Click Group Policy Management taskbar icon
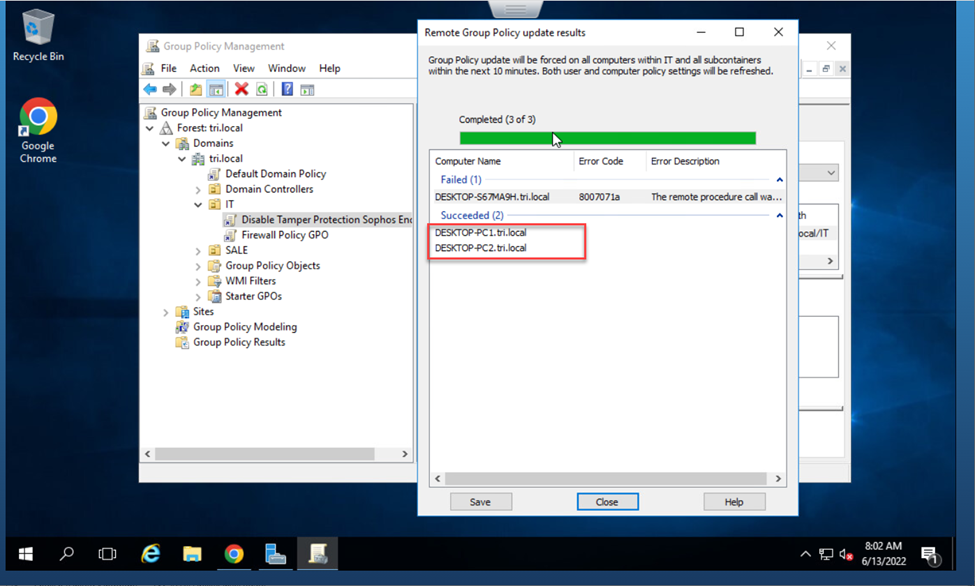 [318, 554]
